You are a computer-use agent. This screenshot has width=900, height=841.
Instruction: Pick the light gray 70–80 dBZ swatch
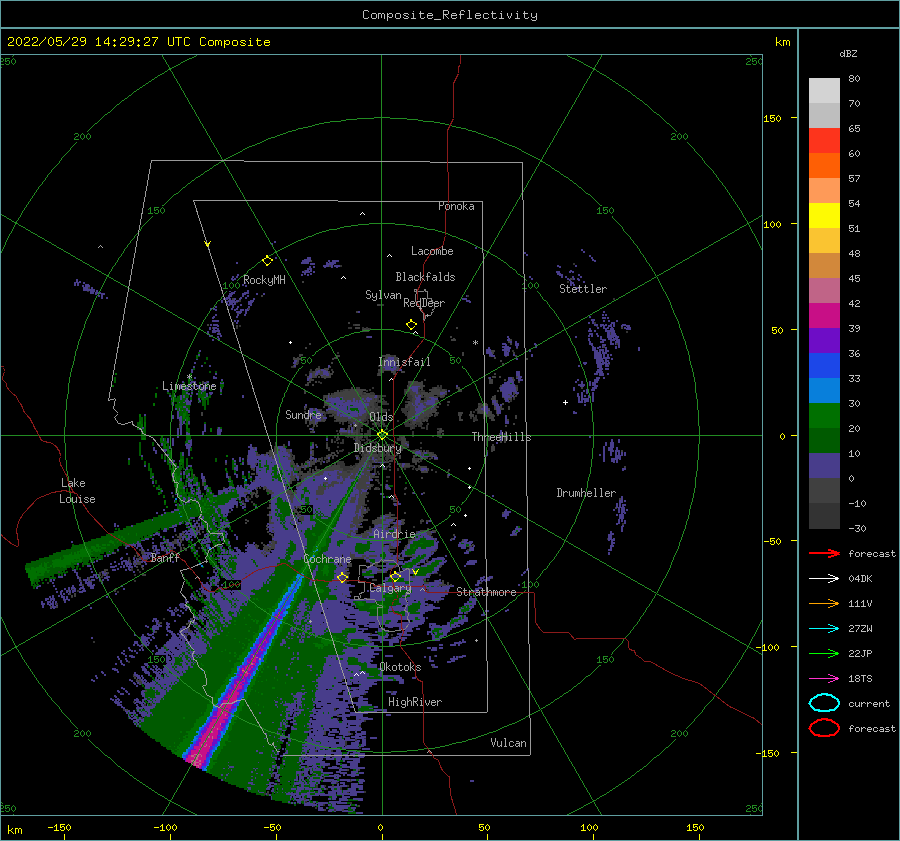tap(824, 90)
